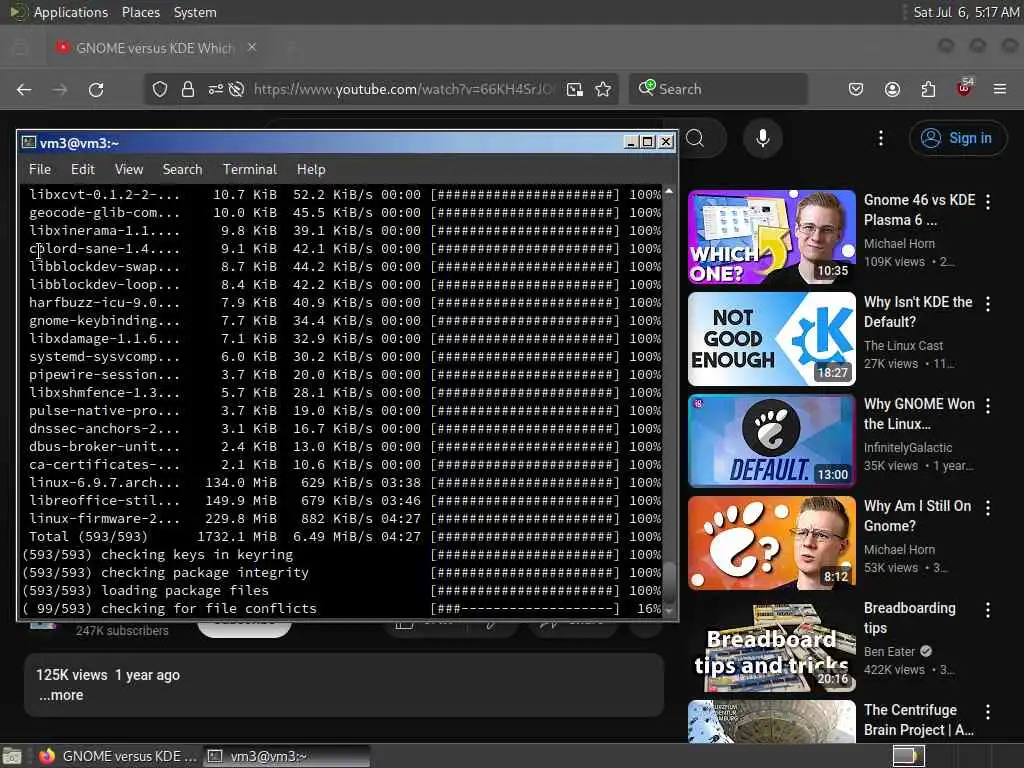Open options for Why Isn't KDE the Default
The width and height of the screenshot is (1024, 768).
[988, 304]
